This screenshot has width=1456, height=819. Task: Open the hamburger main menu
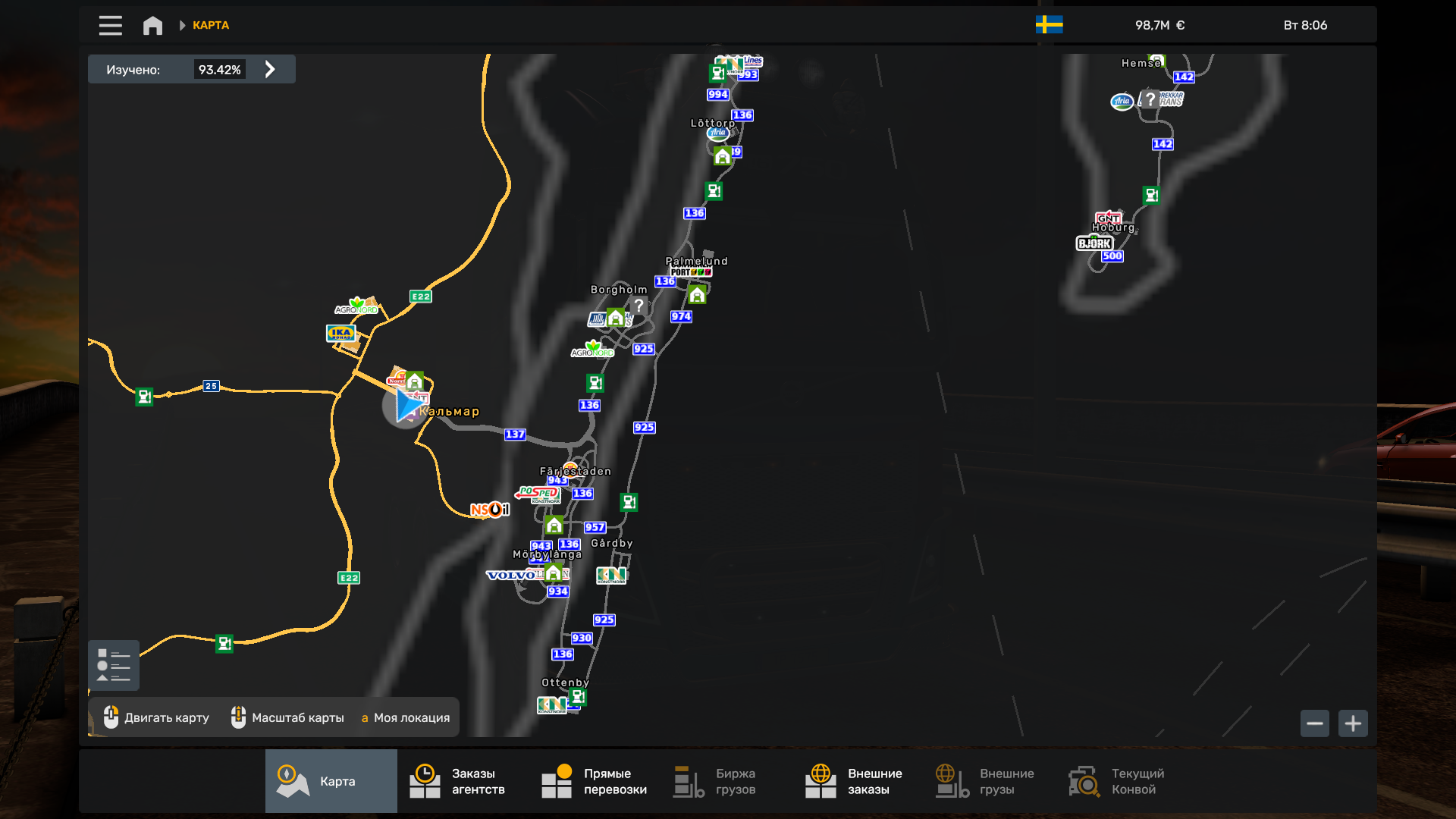110,25
